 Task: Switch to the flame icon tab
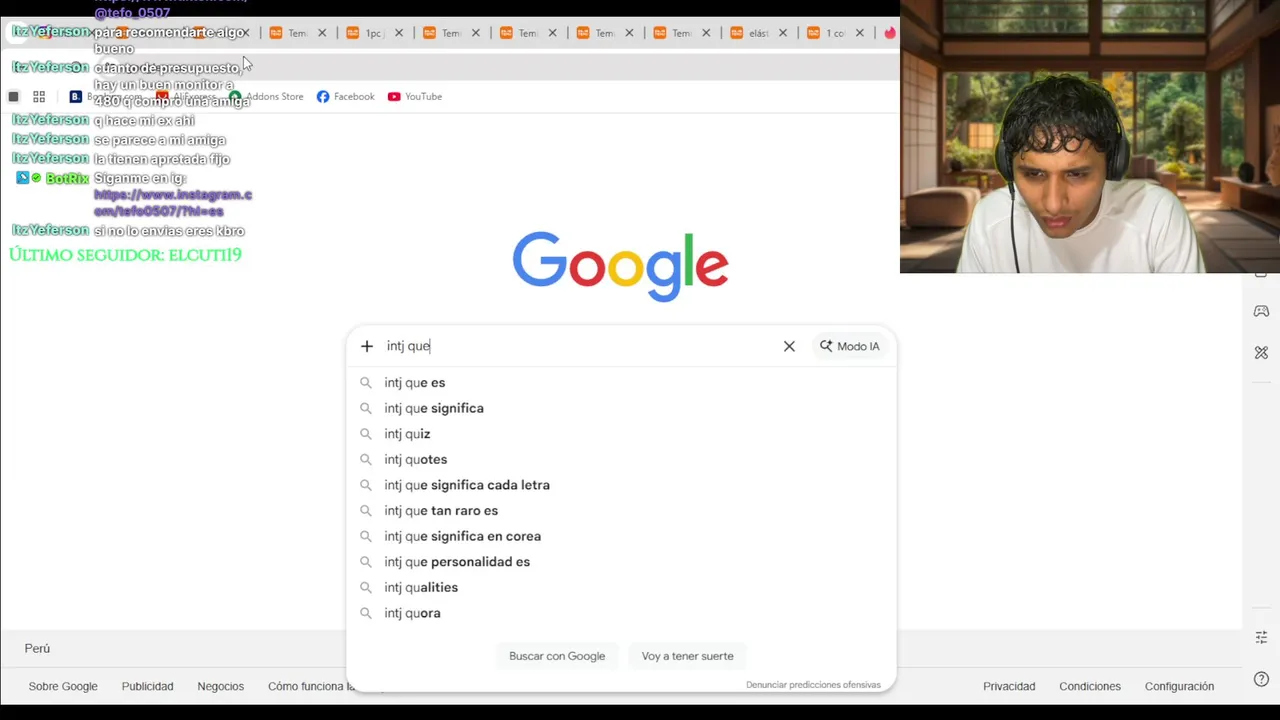889,33
